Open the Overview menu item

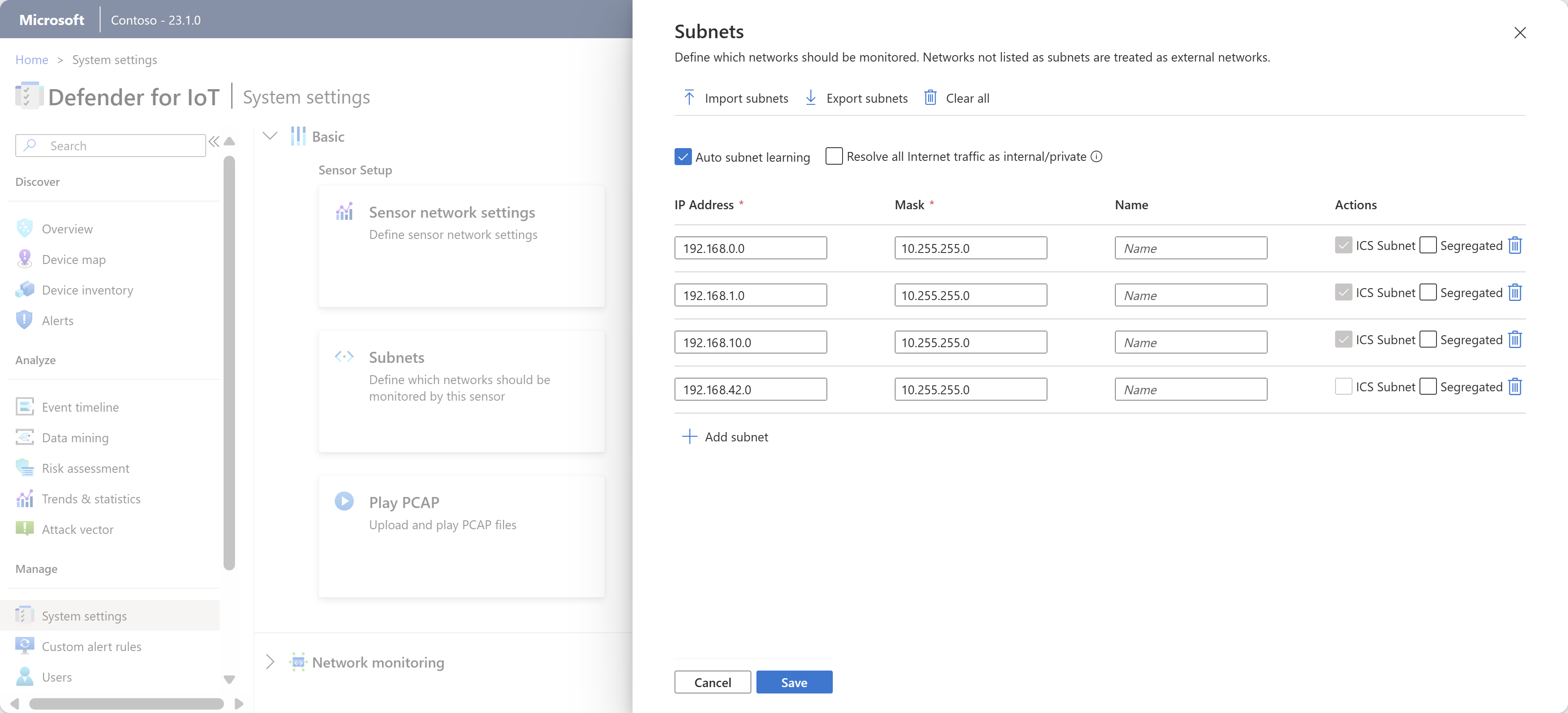tap(66, 228)
